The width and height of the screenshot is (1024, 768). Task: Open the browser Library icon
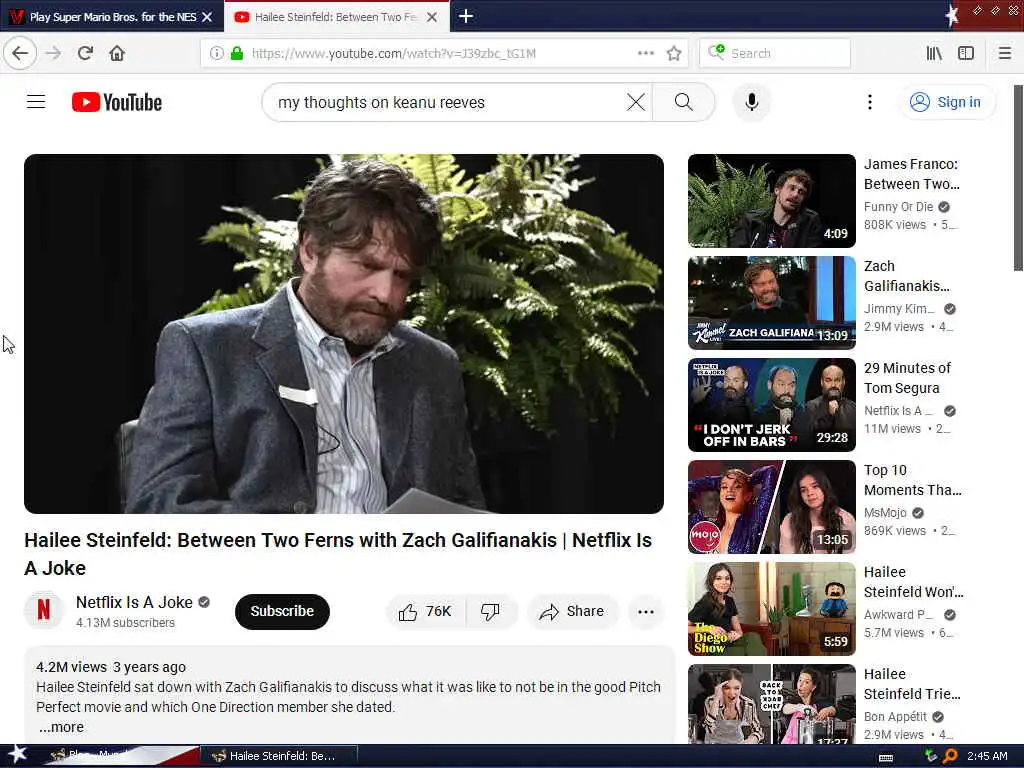click(934, 53)
